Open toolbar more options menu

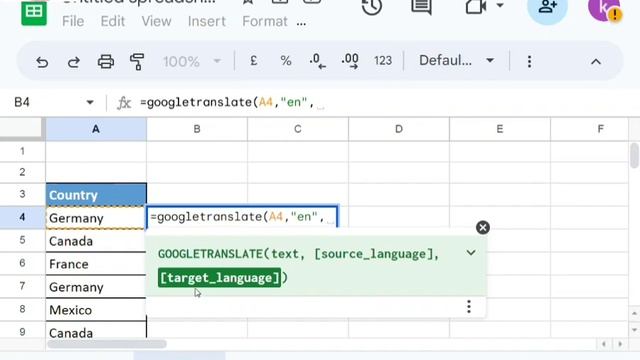[529, 62]
